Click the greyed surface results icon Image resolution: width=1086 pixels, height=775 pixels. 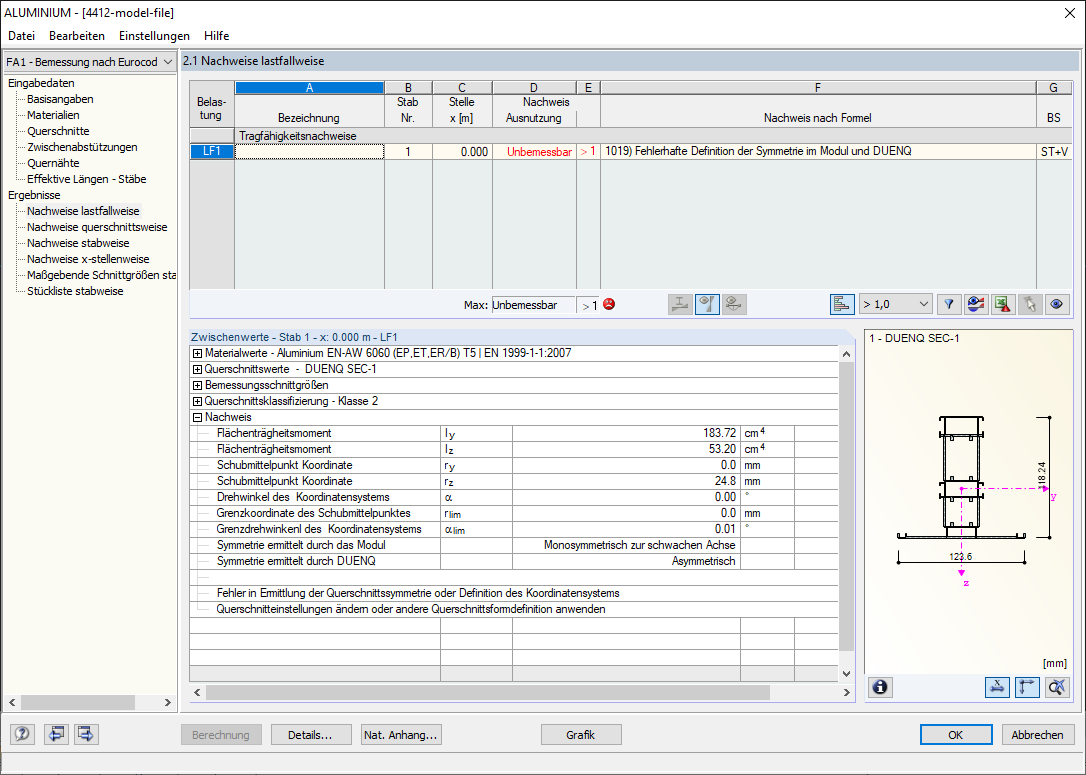click(734, 304)
